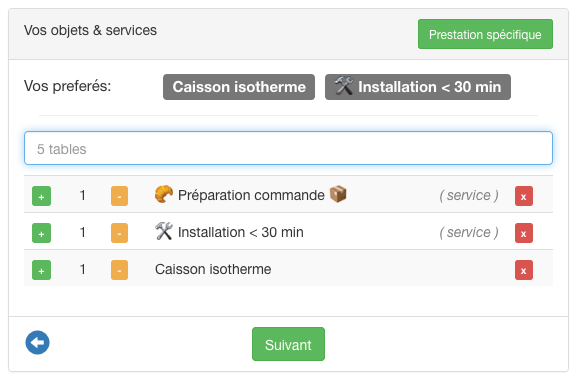581x383 pixels.
Task: Click the '( service )' label of Installation row
Action: (x=469, y=232)
